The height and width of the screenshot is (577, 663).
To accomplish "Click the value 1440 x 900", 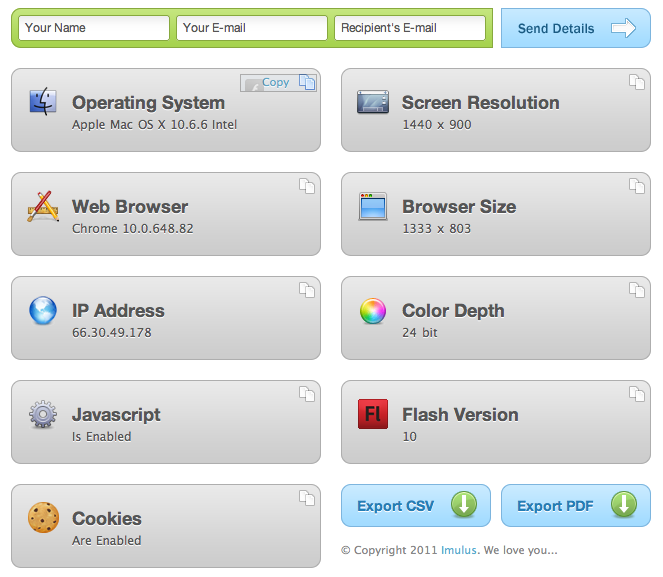I will tap(437, 125).
